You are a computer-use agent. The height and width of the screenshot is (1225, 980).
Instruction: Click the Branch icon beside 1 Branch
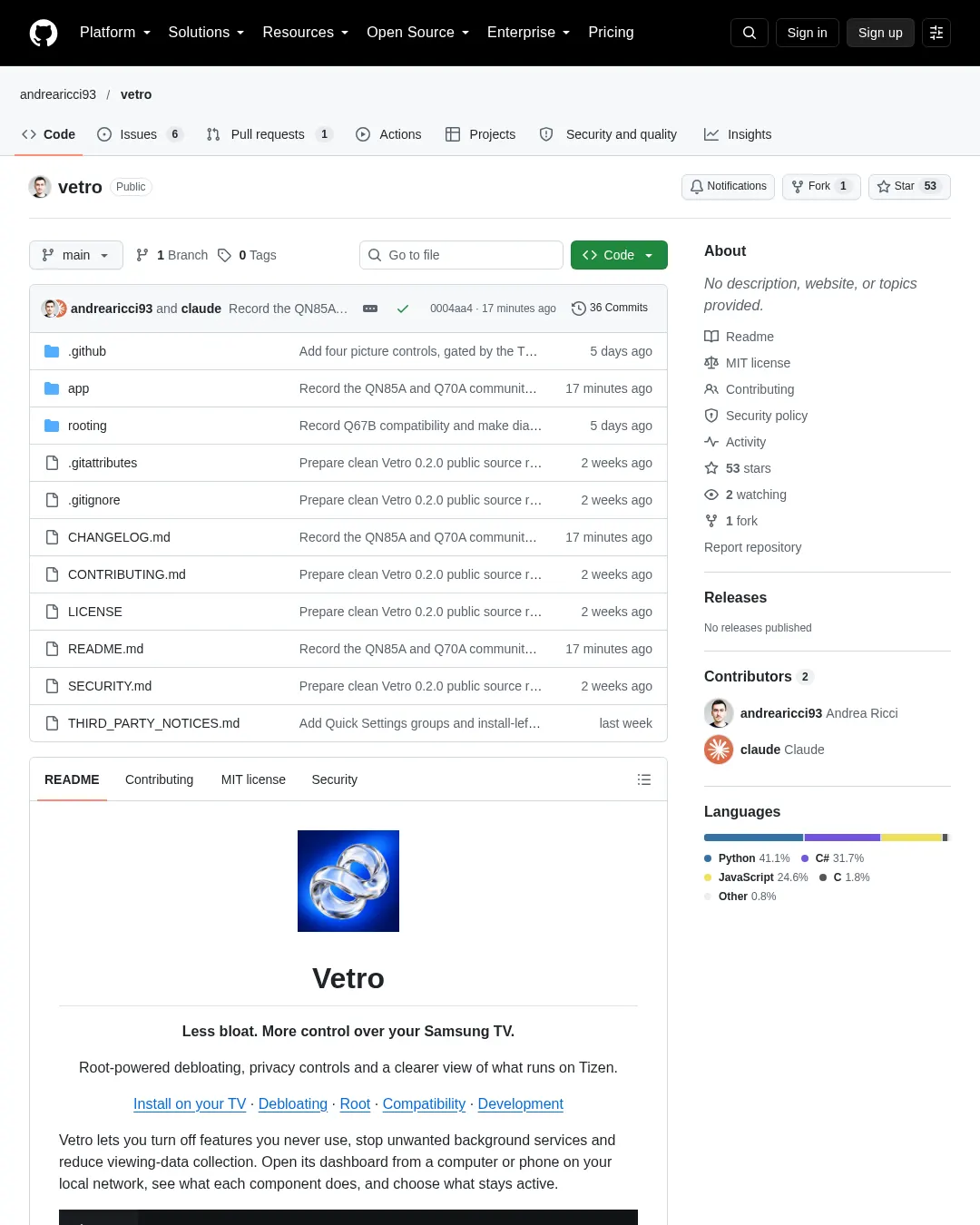[142, 255]
